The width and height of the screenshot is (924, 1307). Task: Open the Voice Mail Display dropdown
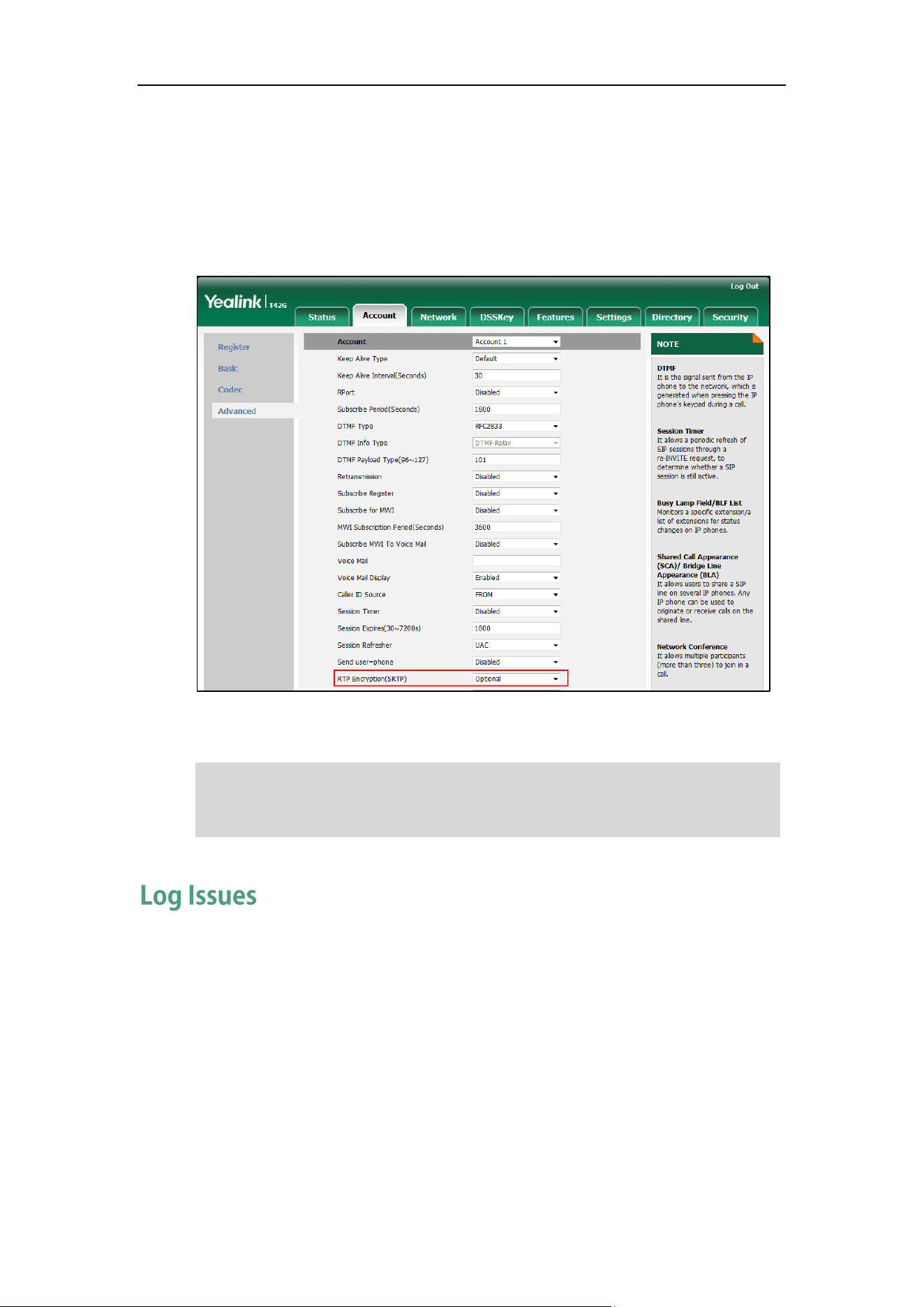click(516, 577)
